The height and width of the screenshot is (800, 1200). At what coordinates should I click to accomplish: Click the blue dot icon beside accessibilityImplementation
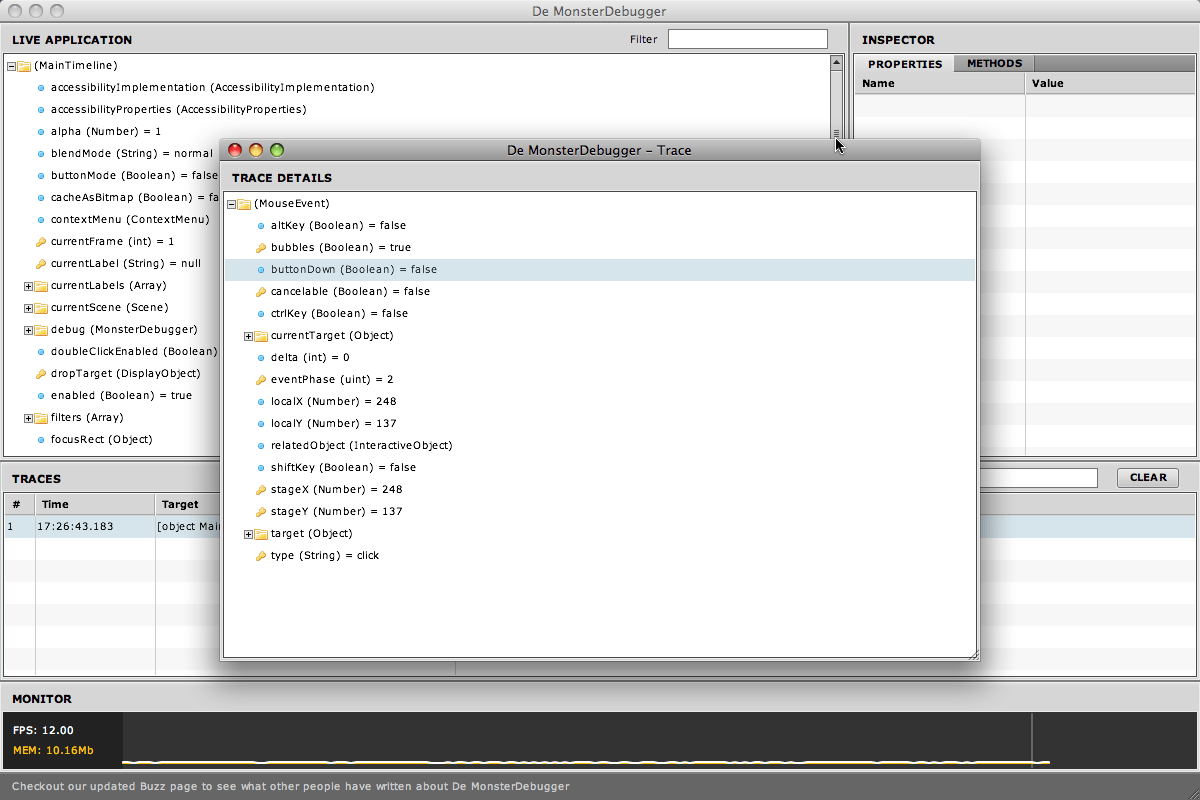(41, 88)
